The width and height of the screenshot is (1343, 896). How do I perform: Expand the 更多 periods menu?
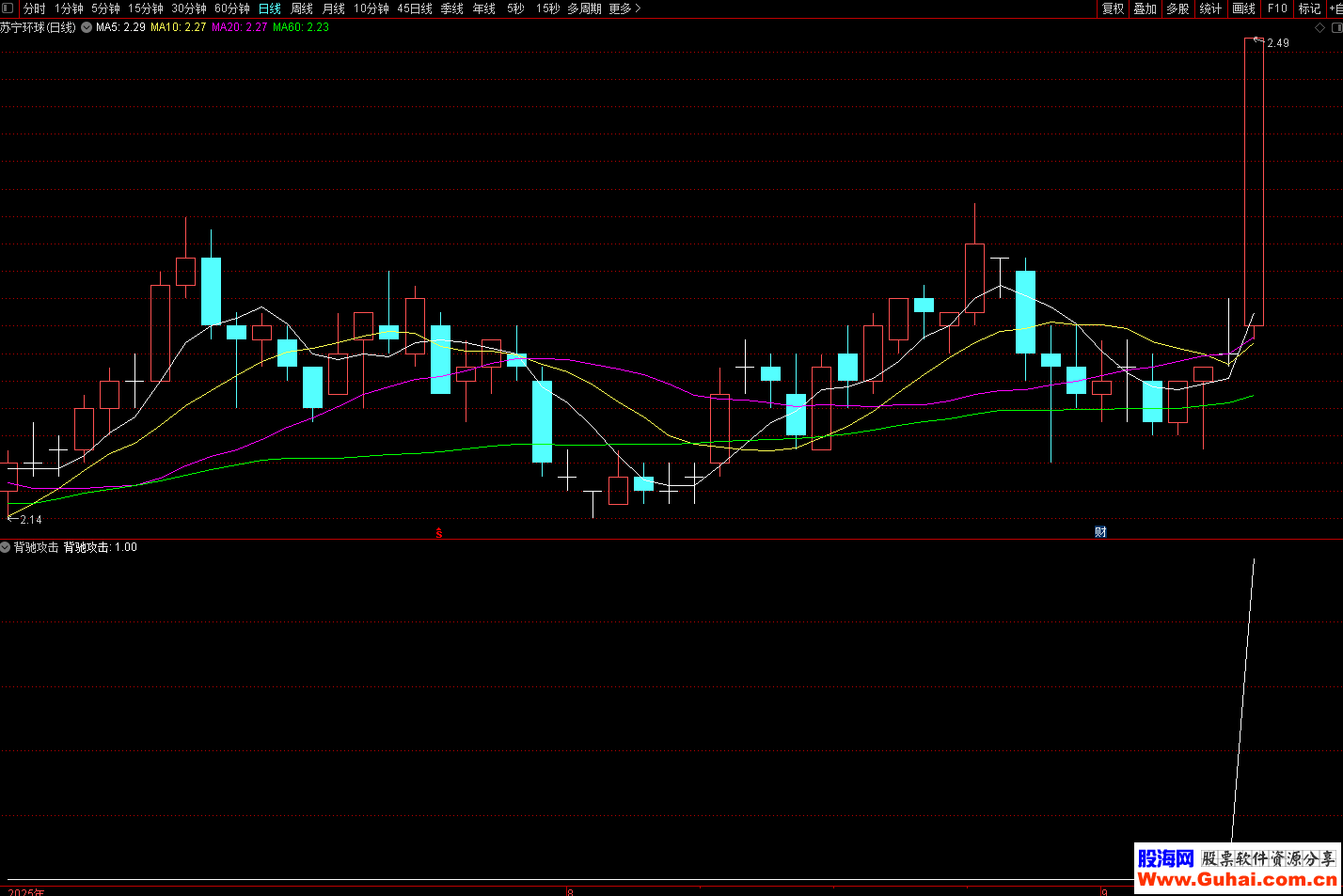624,8
